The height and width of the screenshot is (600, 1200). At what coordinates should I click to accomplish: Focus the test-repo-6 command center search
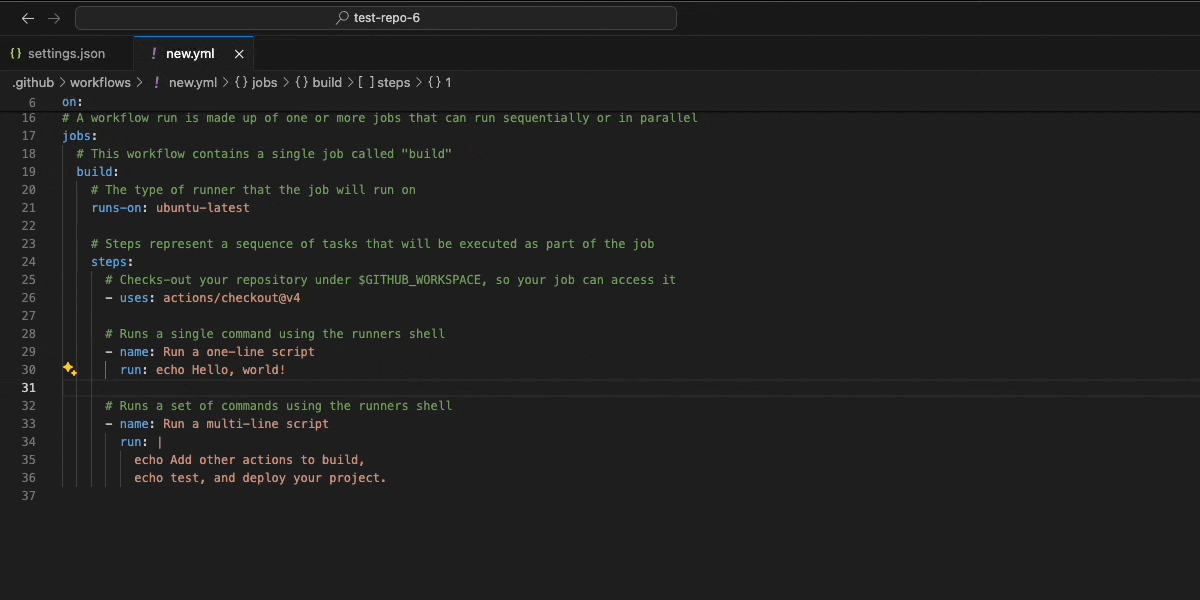(x=376, y=18)
